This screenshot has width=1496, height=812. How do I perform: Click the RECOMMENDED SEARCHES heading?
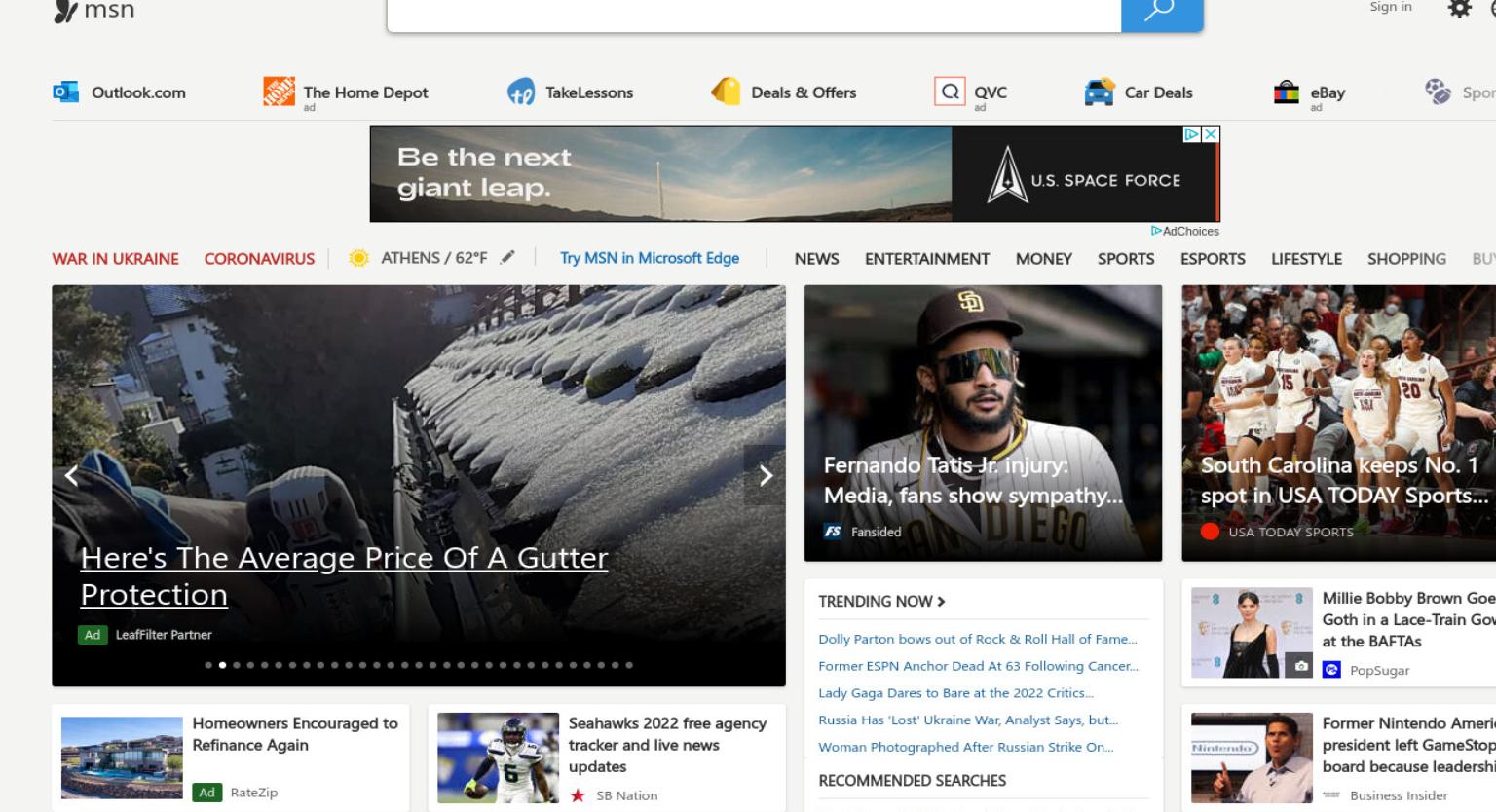[912, 781]
